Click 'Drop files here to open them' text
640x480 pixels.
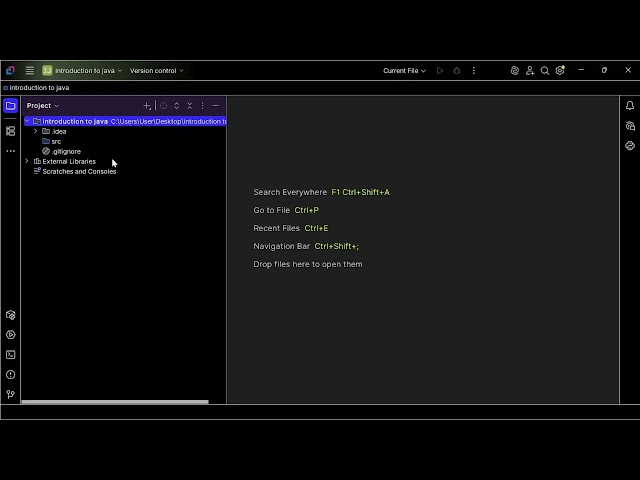(x=308, y=264)
